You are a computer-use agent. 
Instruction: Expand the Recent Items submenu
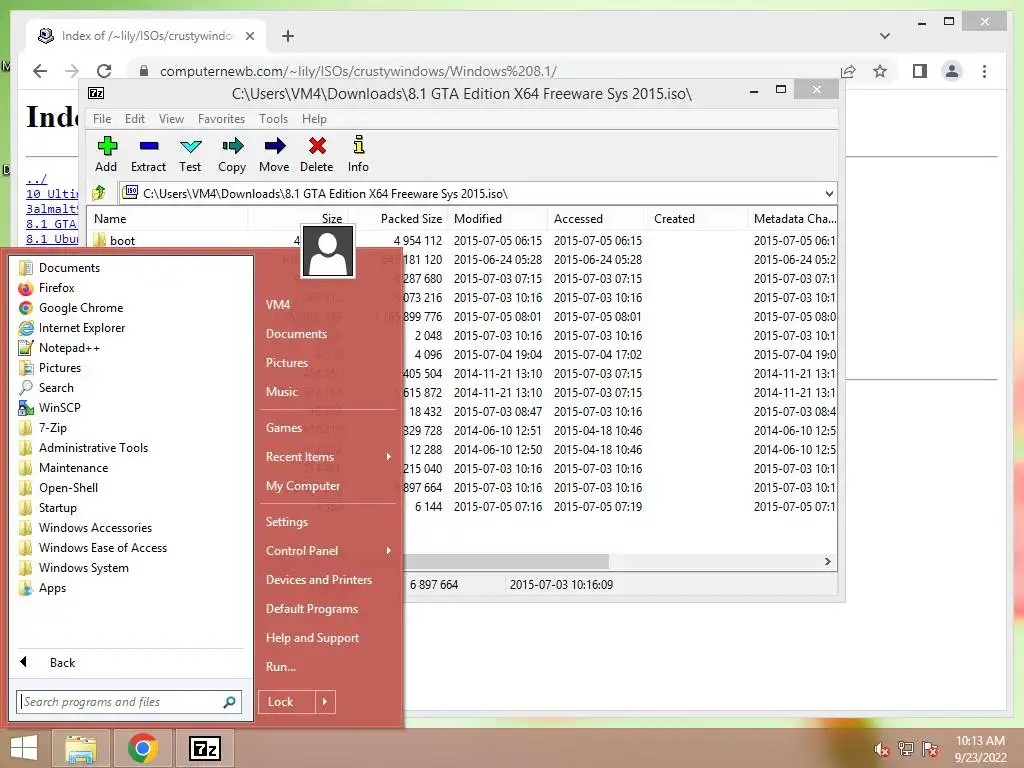pyautogui.click(x=329, y=457)
